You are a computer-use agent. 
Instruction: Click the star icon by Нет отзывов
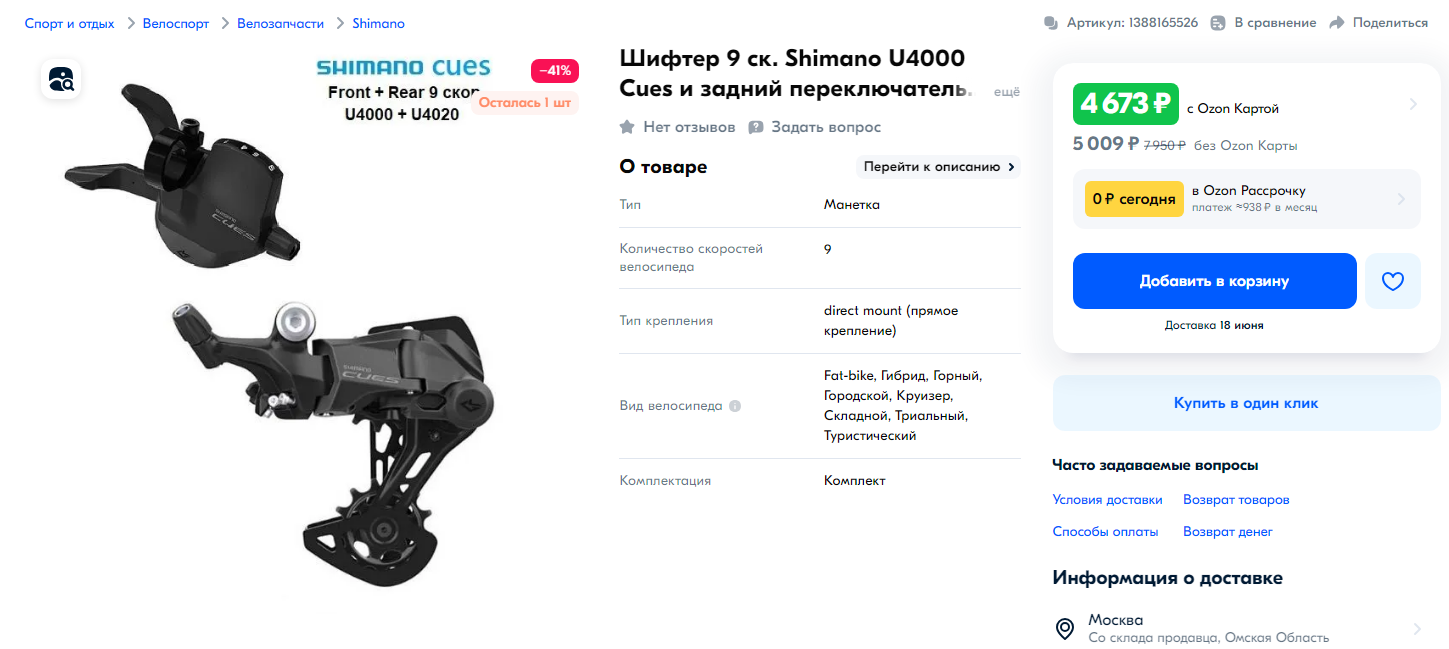tap(627, 127)
